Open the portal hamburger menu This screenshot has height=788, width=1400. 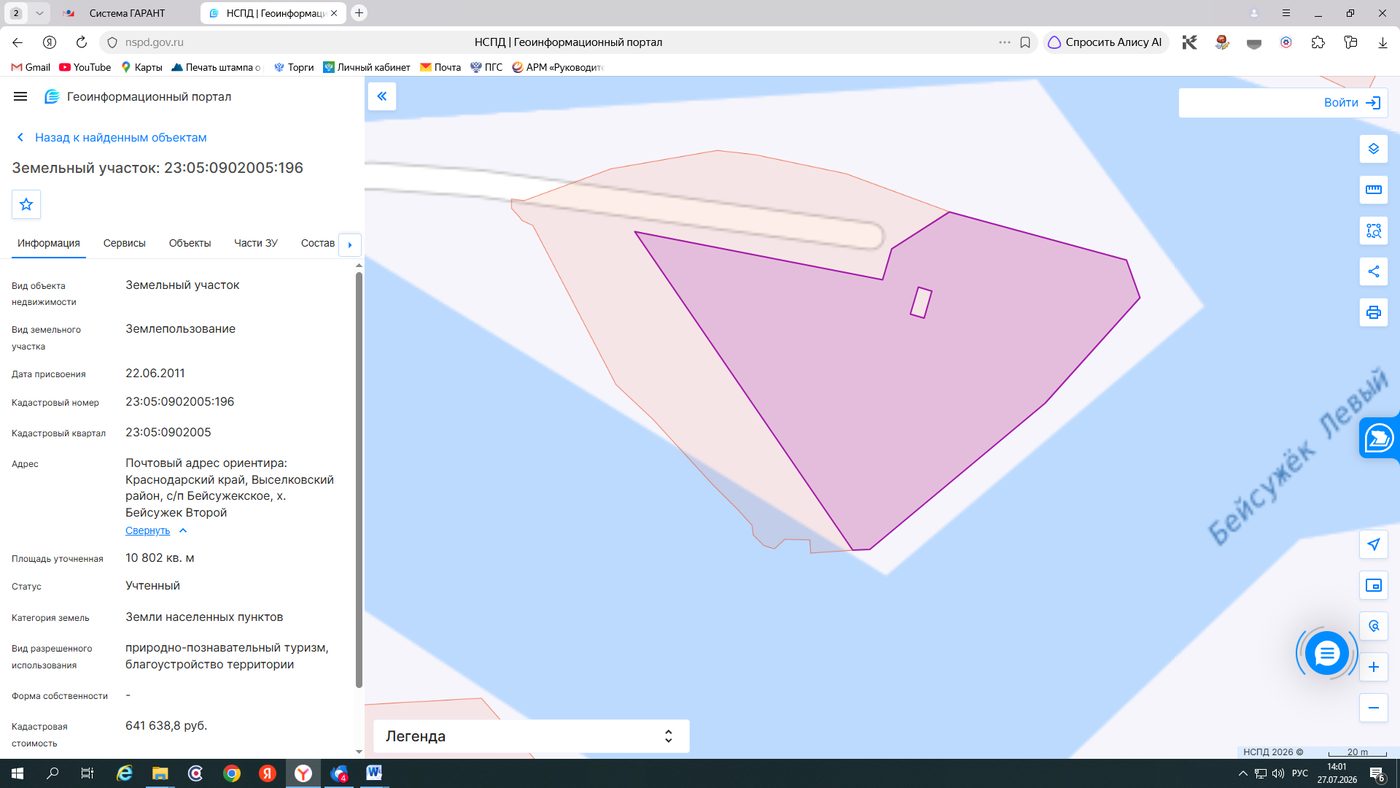tap(20, 97)
